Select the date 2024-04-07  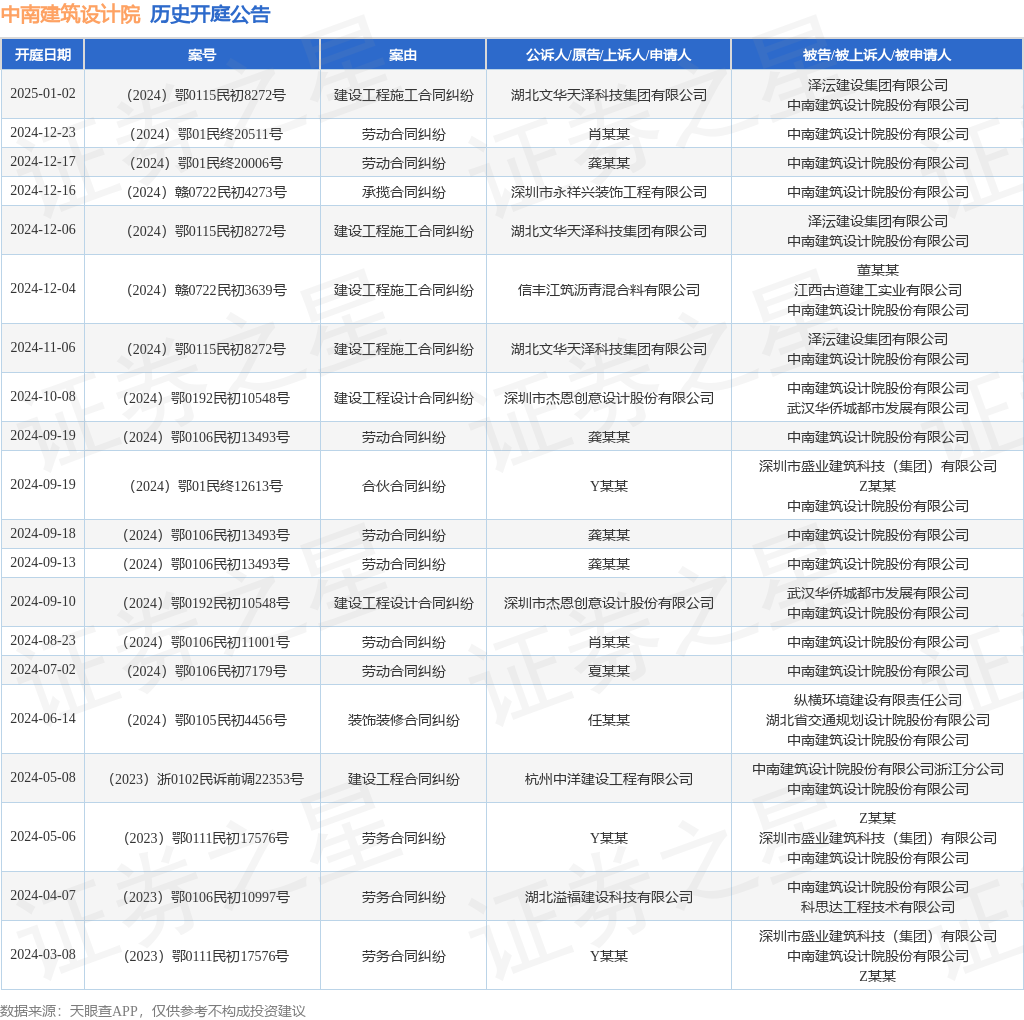(42, 895)
